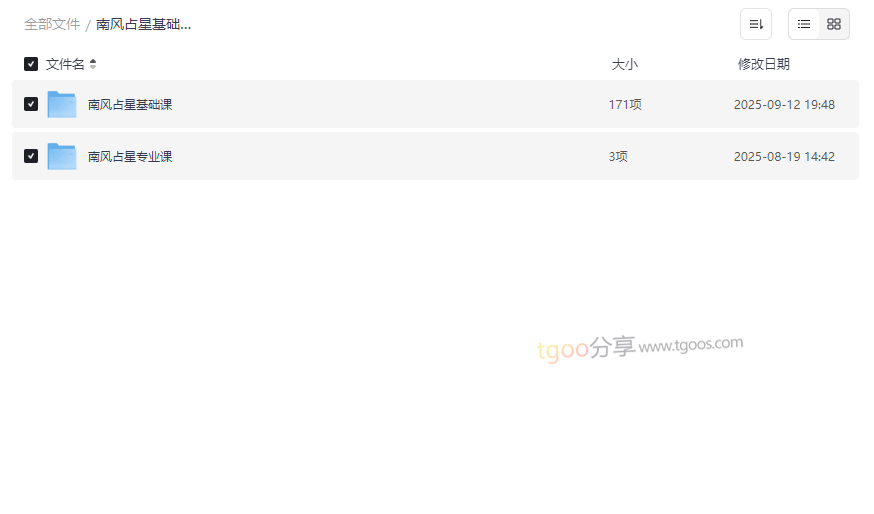
Task: Click the 171项 size cell
Action: pyautogui.click(x=625, y=104)
